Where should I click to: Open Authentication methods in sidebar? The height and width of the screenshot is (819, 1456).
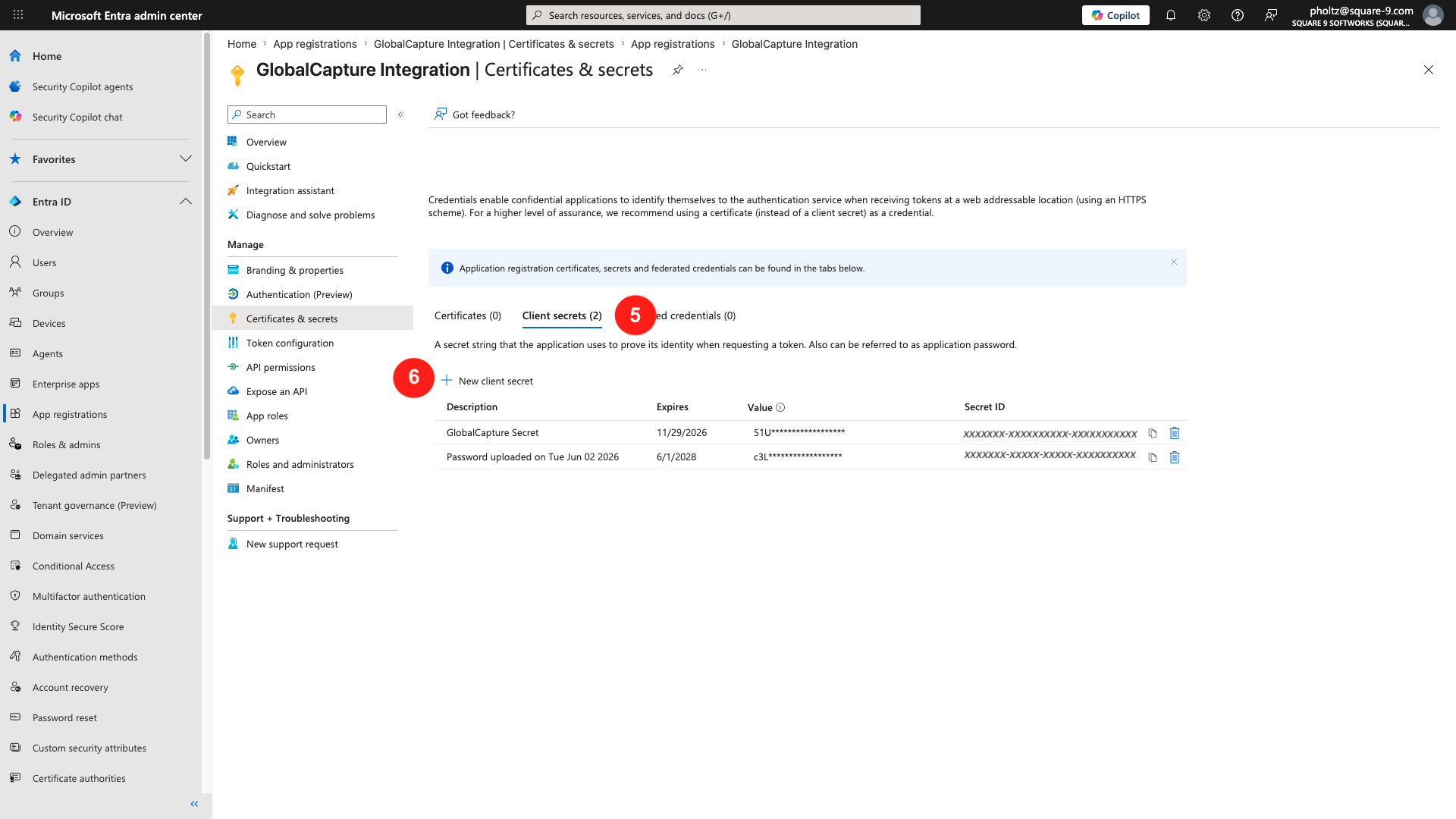pos(85,657)
